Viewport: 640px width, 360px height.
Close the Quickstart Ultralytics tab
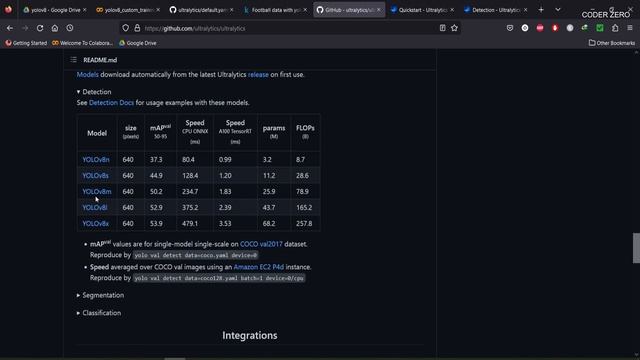pos(452,10)
